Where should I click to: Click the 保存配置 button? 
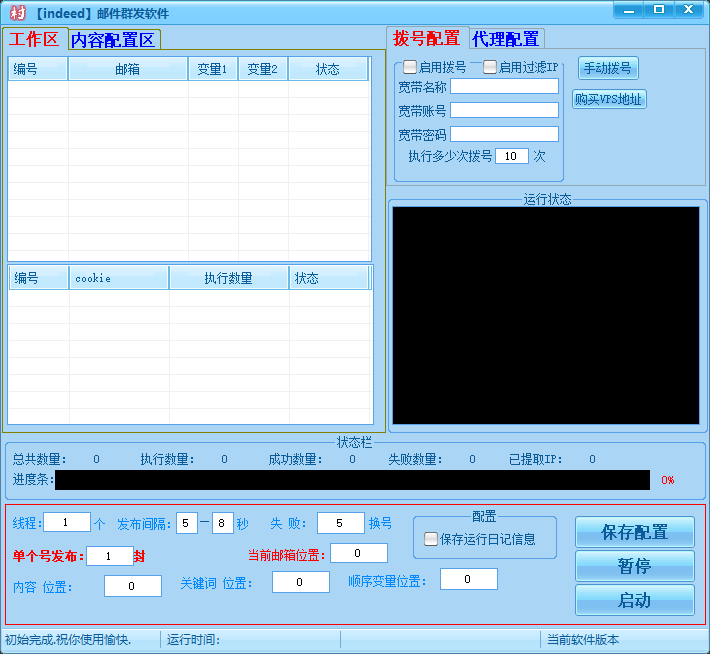634,532
